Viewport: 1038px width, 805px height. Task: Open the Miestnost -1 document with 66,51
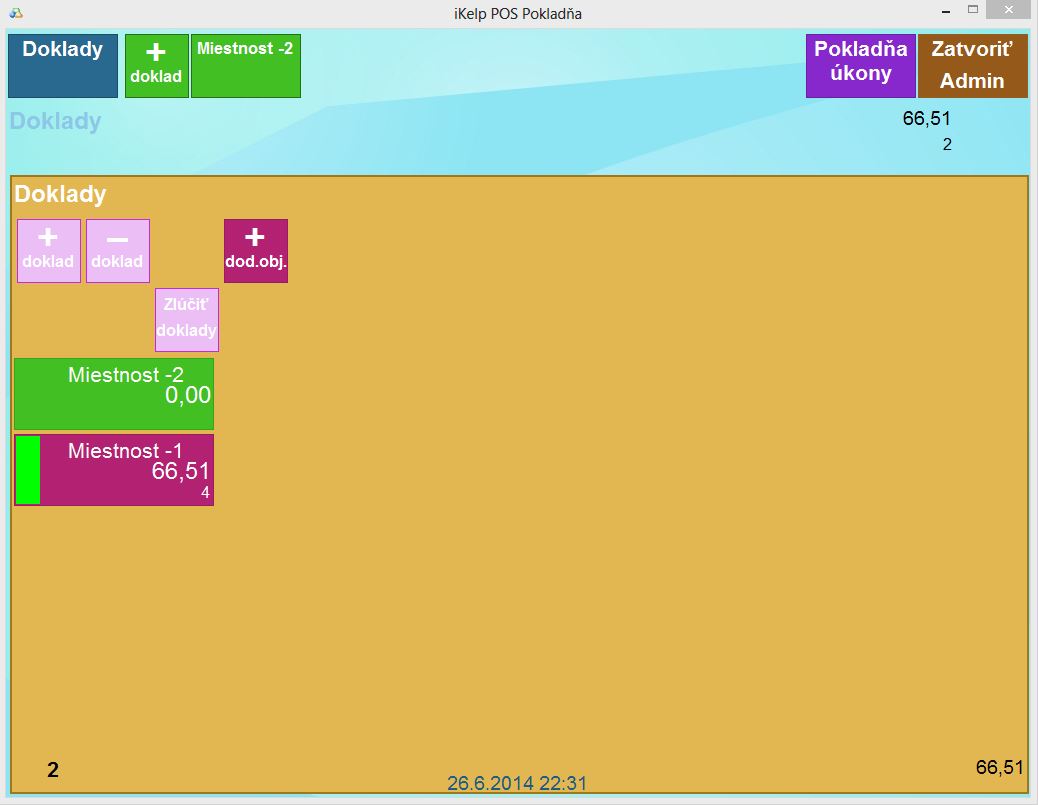coord(127,470)
